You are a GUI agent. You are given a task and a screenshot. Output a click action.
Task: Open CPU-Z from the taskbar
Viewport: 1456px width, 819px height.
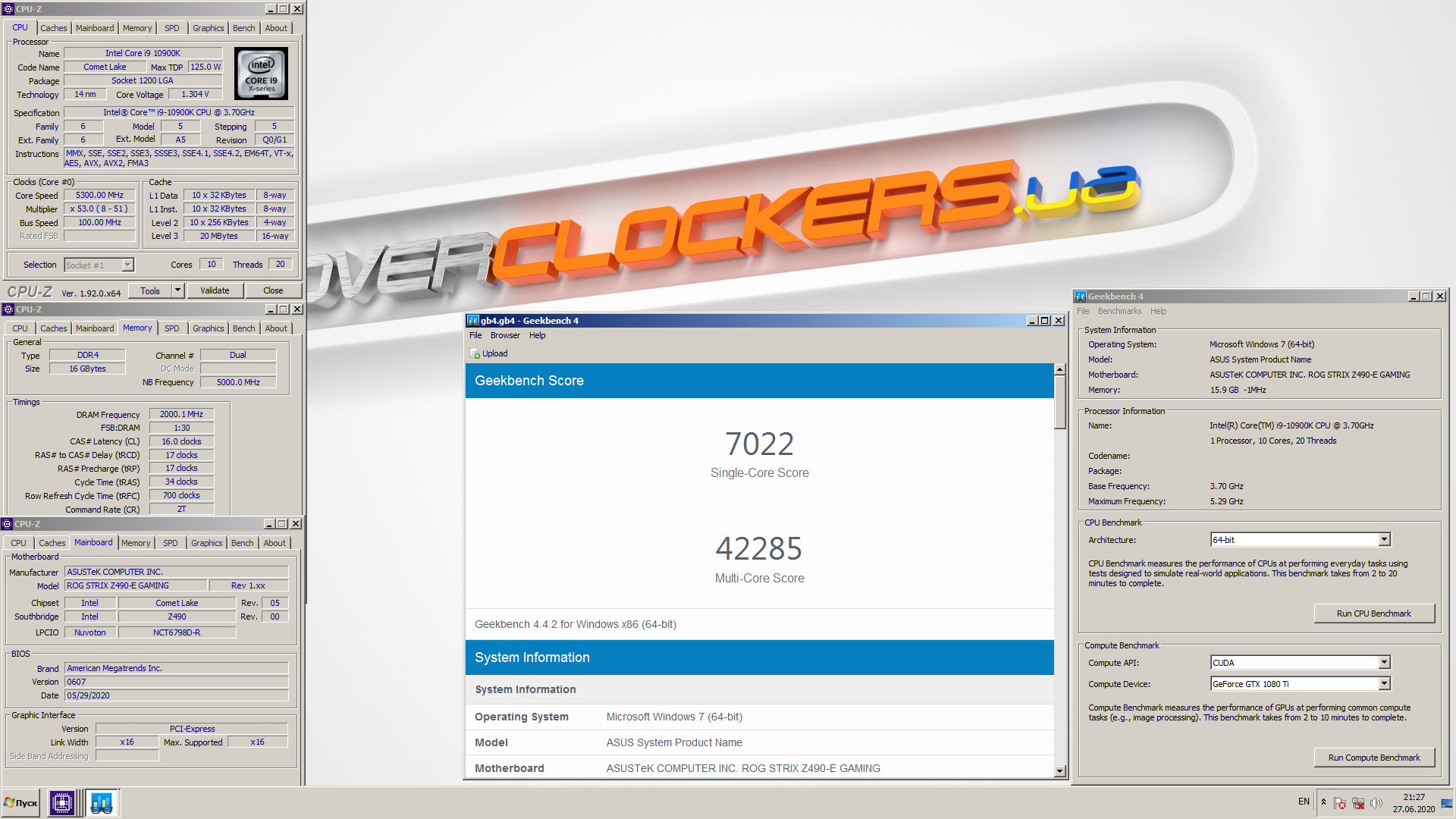pos(62,803)
